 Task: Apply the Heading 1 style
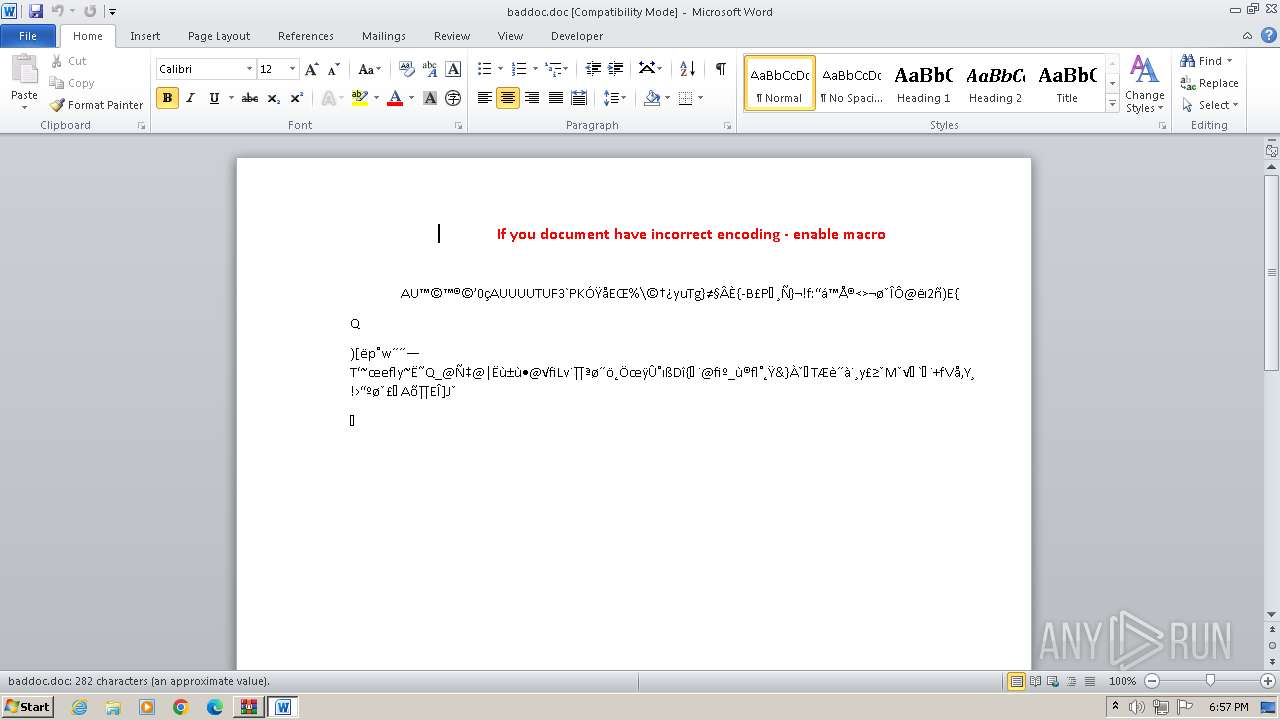click(923, 83)
